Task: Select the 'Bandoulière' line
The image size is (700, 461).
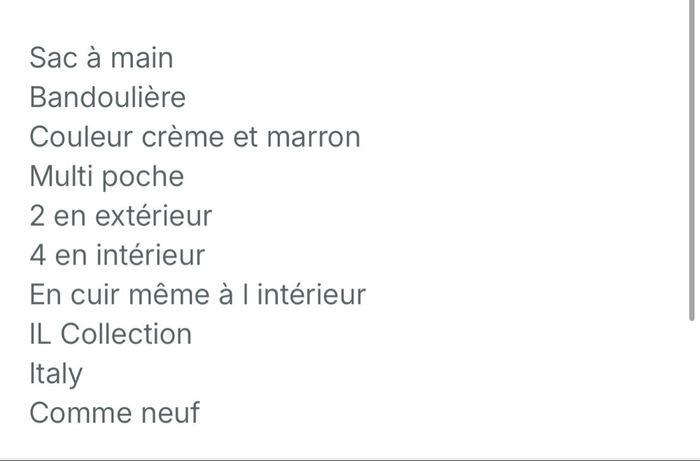Action: pyautogui.click(x=107, y=98)
